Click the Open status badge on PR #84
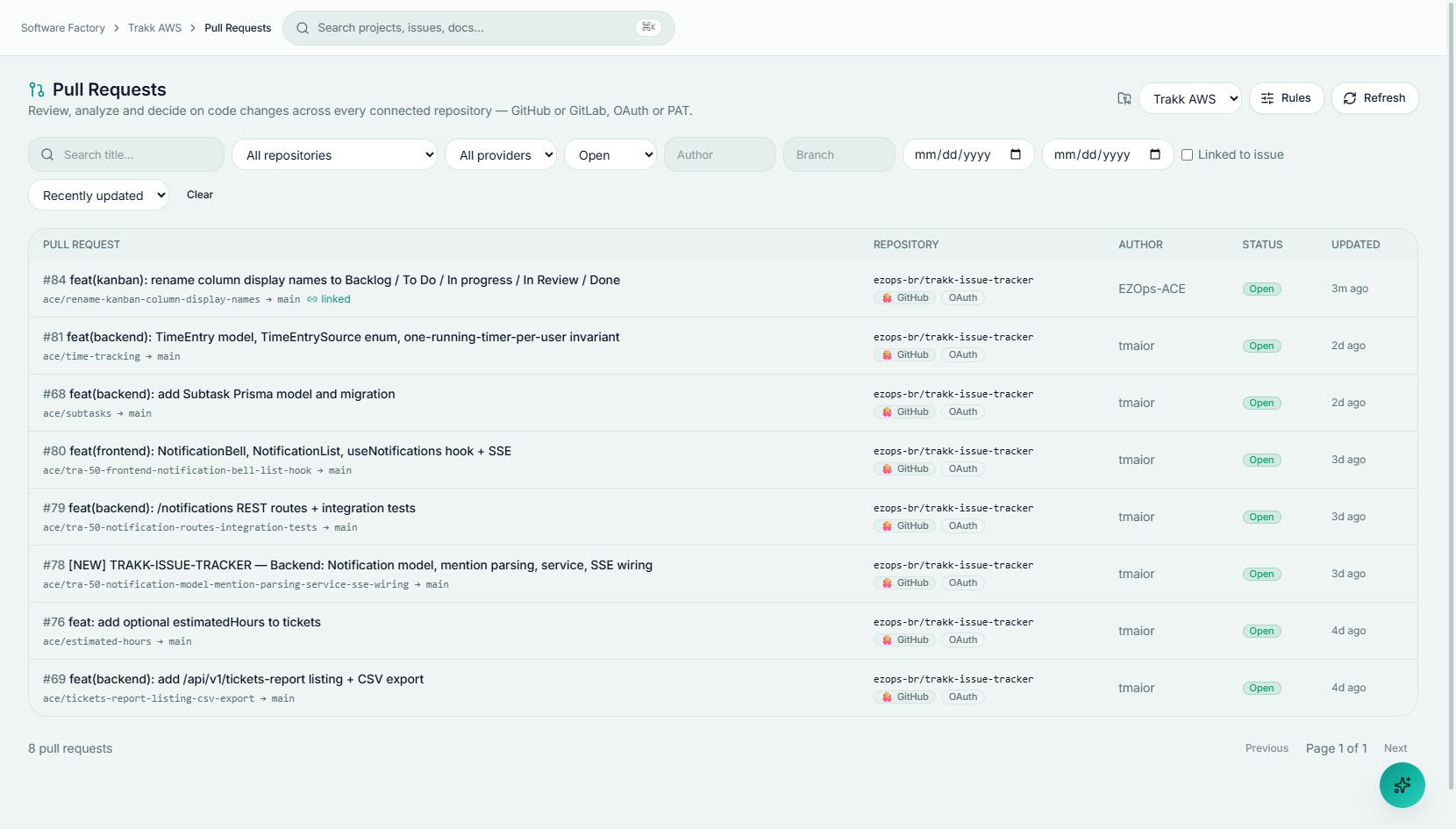 [x=1261, y=289]
